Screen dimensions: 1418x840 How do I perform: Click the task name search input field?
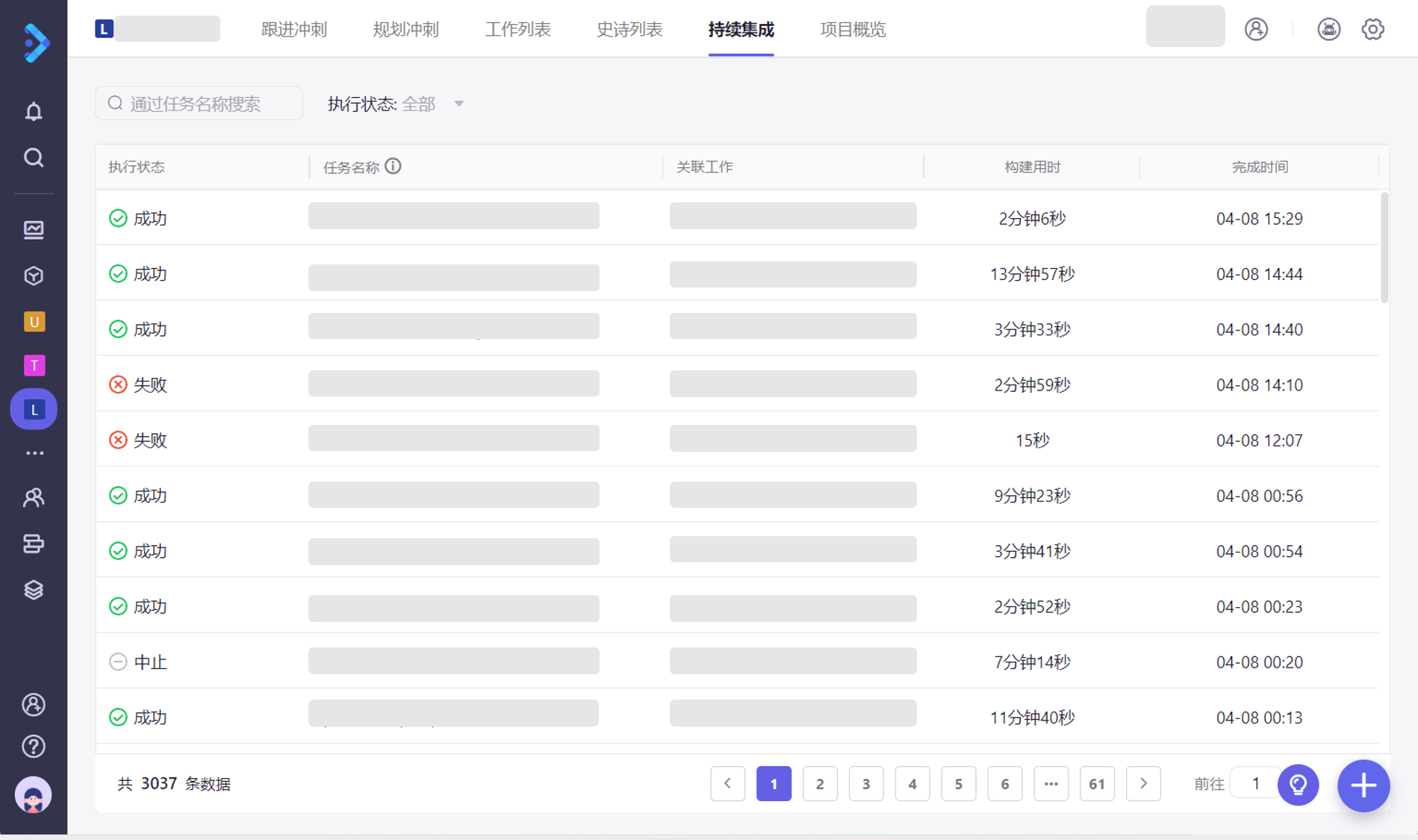tap(198, 103)
